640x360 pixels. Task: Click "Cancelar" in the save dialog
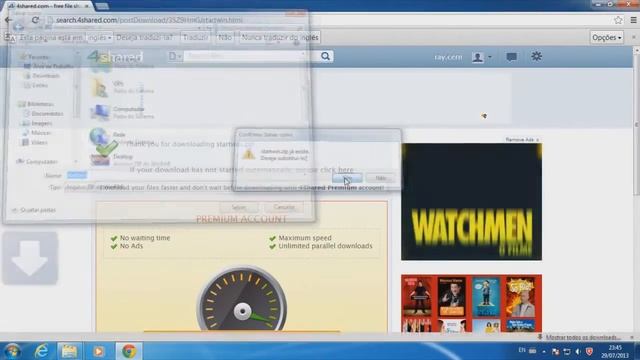click(284, 207)
